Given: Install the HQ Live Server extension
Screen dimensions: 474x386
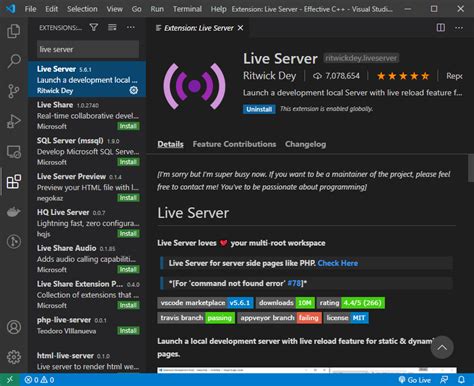Looking at the screenshot, I should [128, 233].
